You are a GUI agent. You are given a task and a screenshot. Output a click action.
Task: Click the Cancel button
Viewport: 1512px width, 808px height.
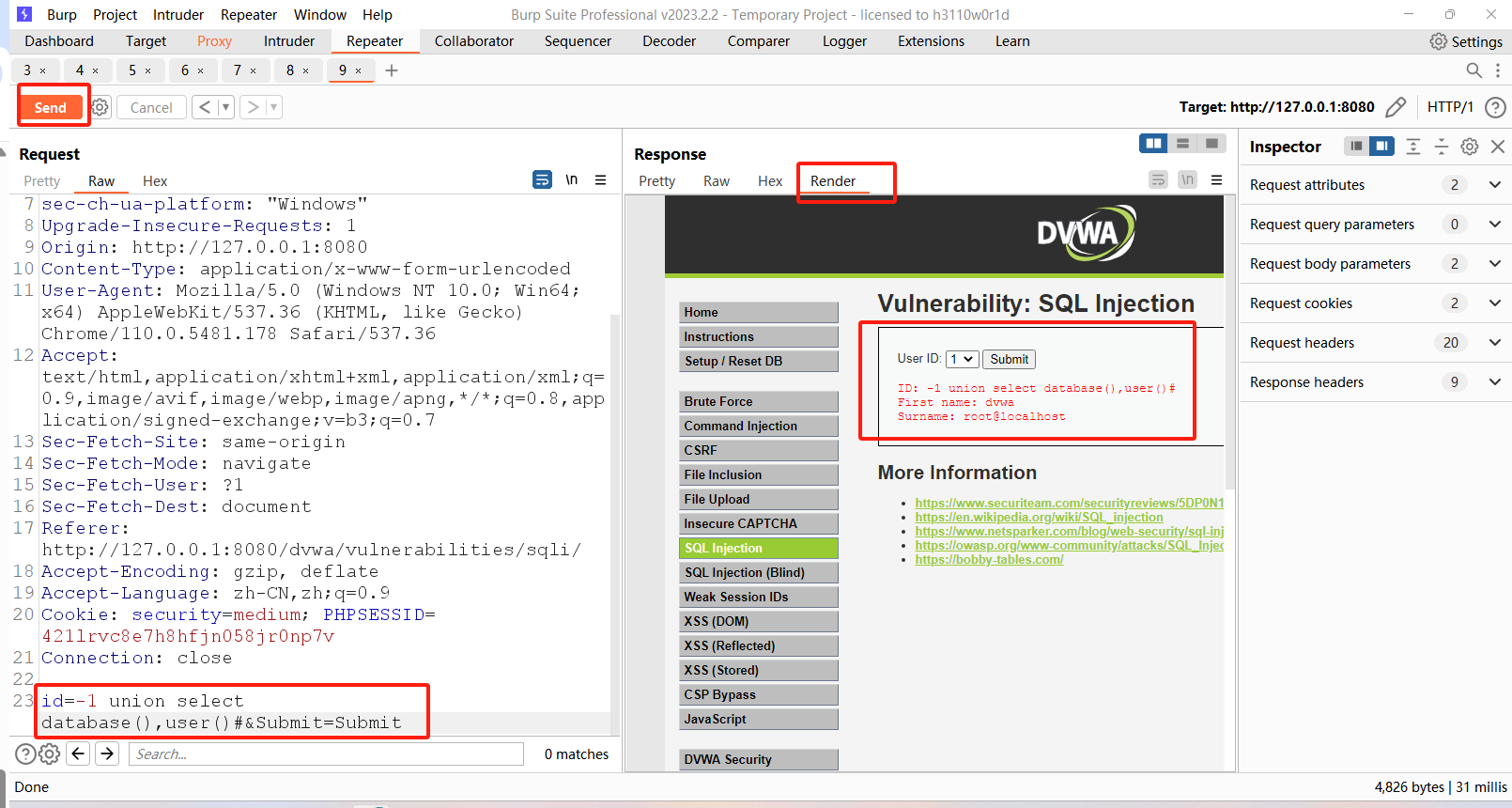click(x=151, y=107)
